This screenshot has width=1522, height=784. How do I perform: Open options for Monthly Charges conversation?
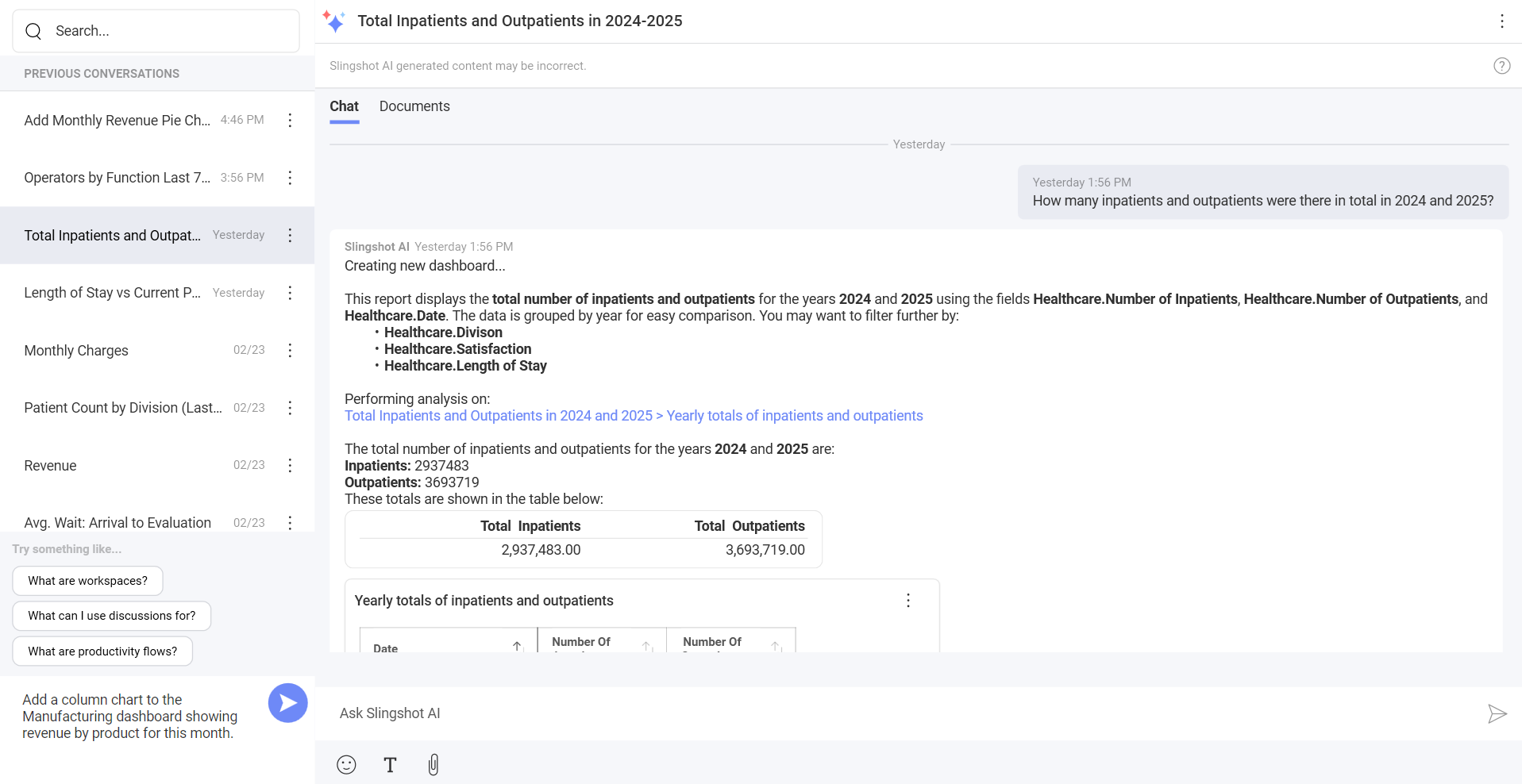290,350
